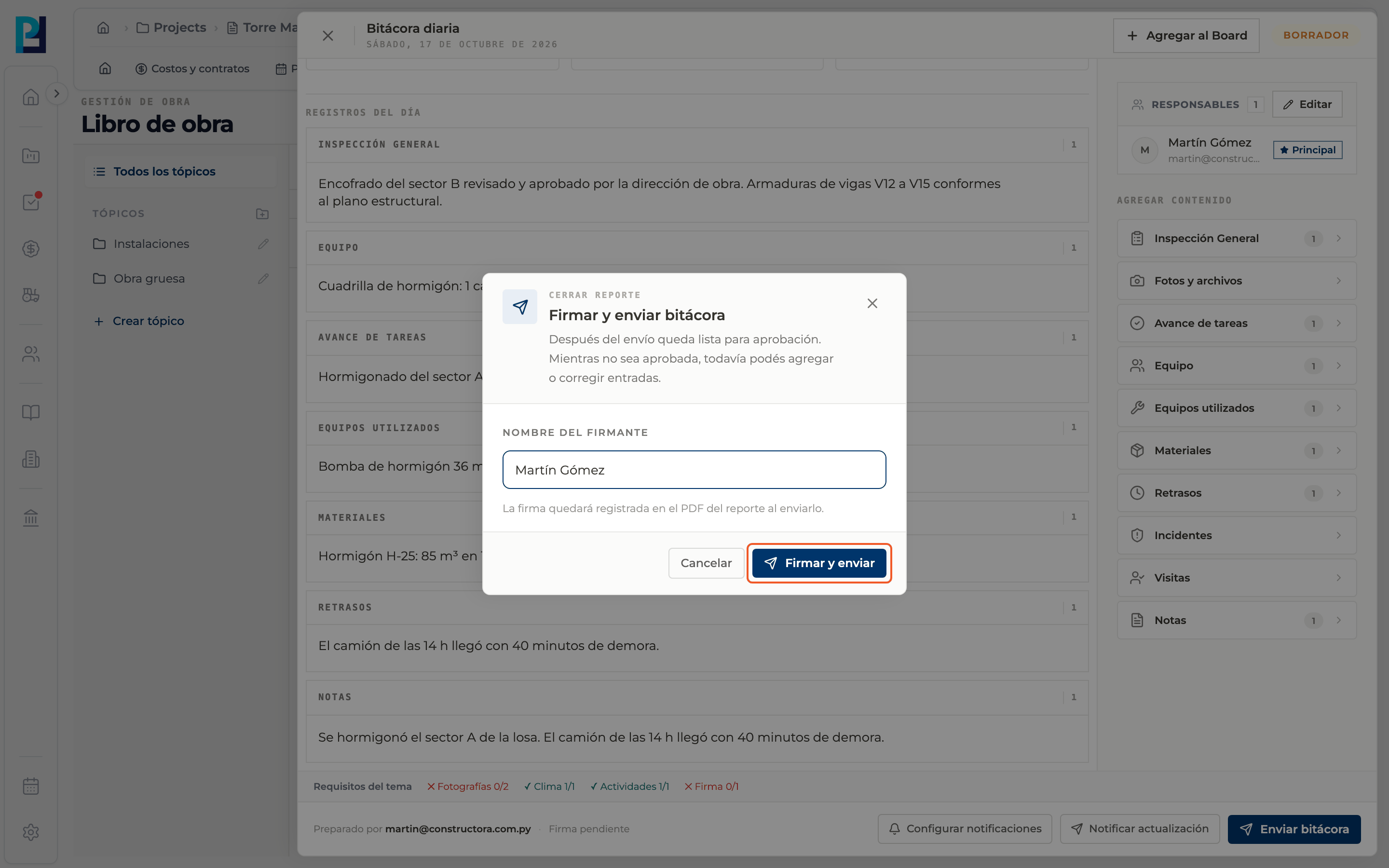Open the people icon in the sidebar

pyautogui.click(x=31, y=354)
